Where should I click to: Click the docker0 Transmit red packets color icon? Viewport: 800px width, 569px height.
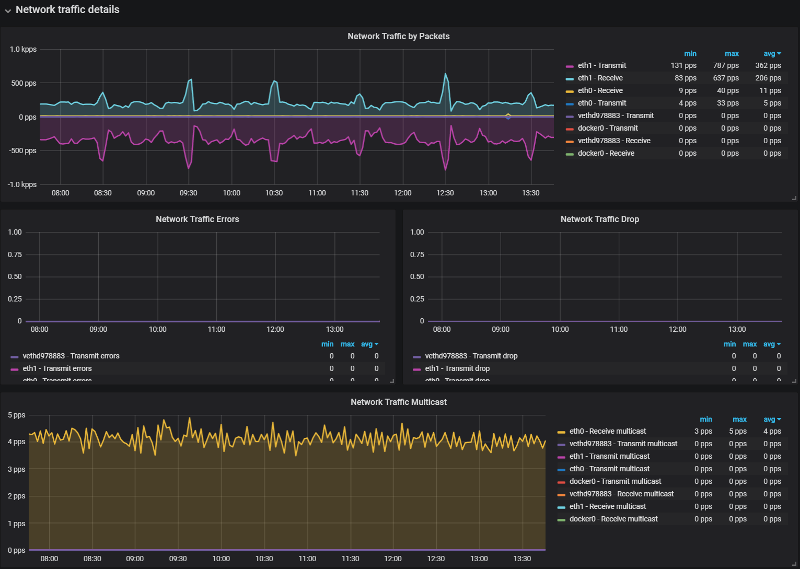570,129
